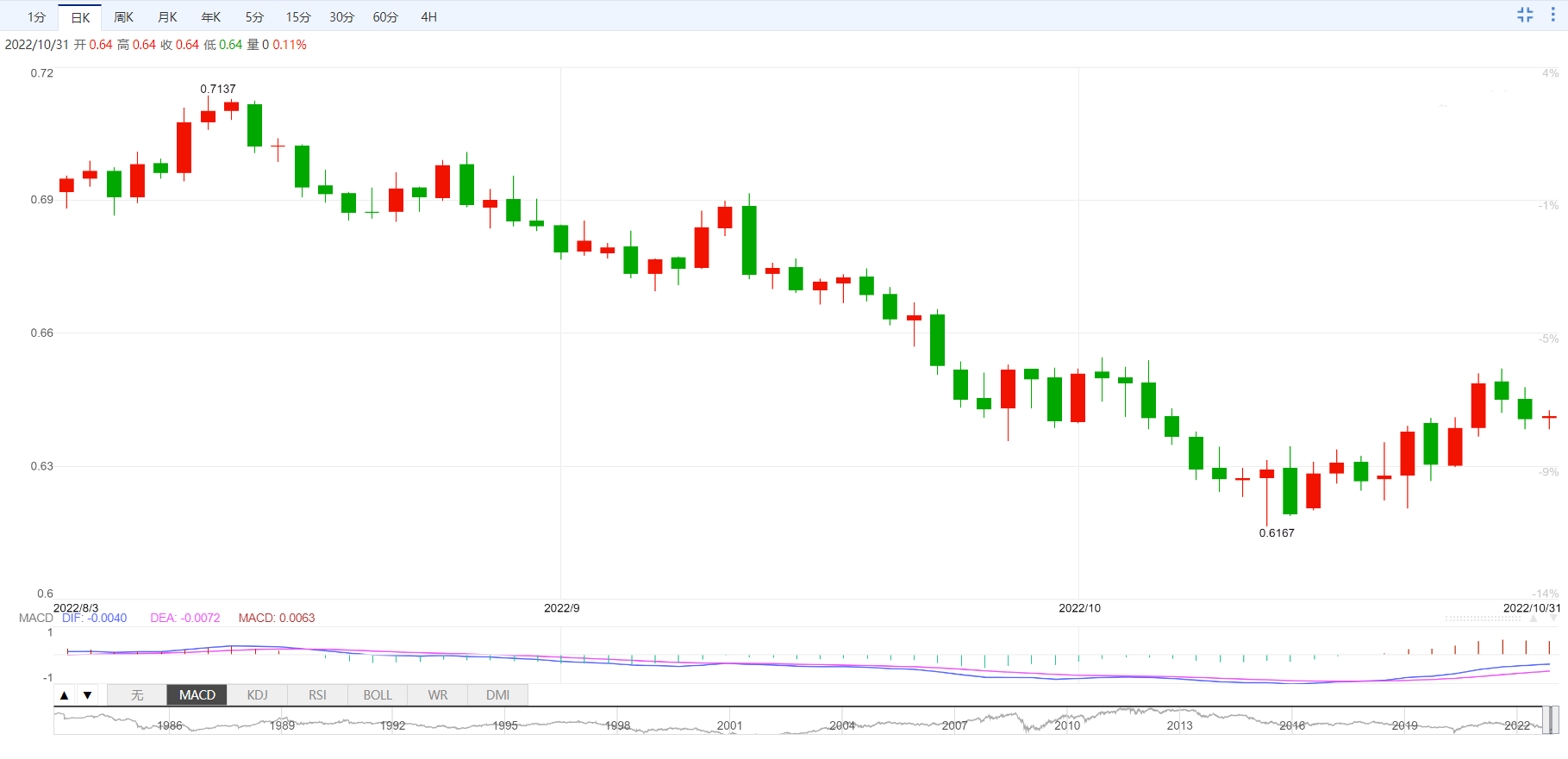Click the candle with the 0.6167 low
1568x759 pixels.
(1266, 492)
